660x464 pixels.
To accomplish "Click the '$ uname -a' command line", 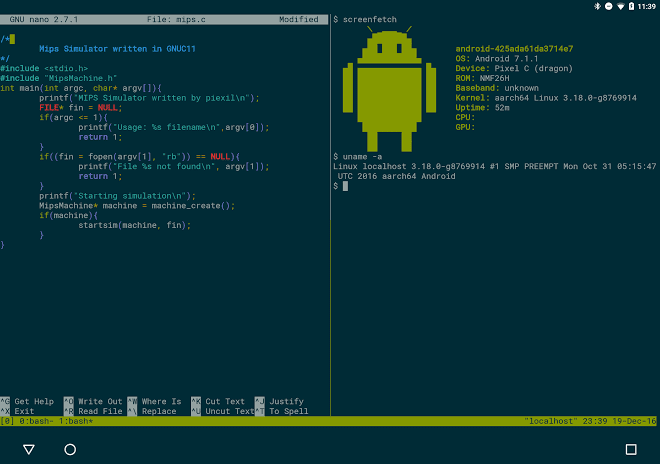I will click(358, 157).
